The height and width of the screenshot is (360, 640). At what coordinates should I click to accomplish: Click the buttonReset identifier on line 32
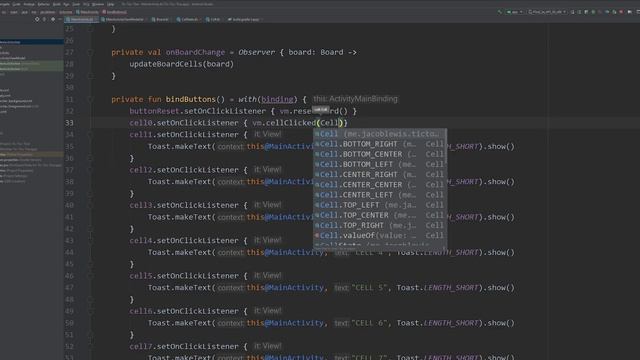pos(154,111)
